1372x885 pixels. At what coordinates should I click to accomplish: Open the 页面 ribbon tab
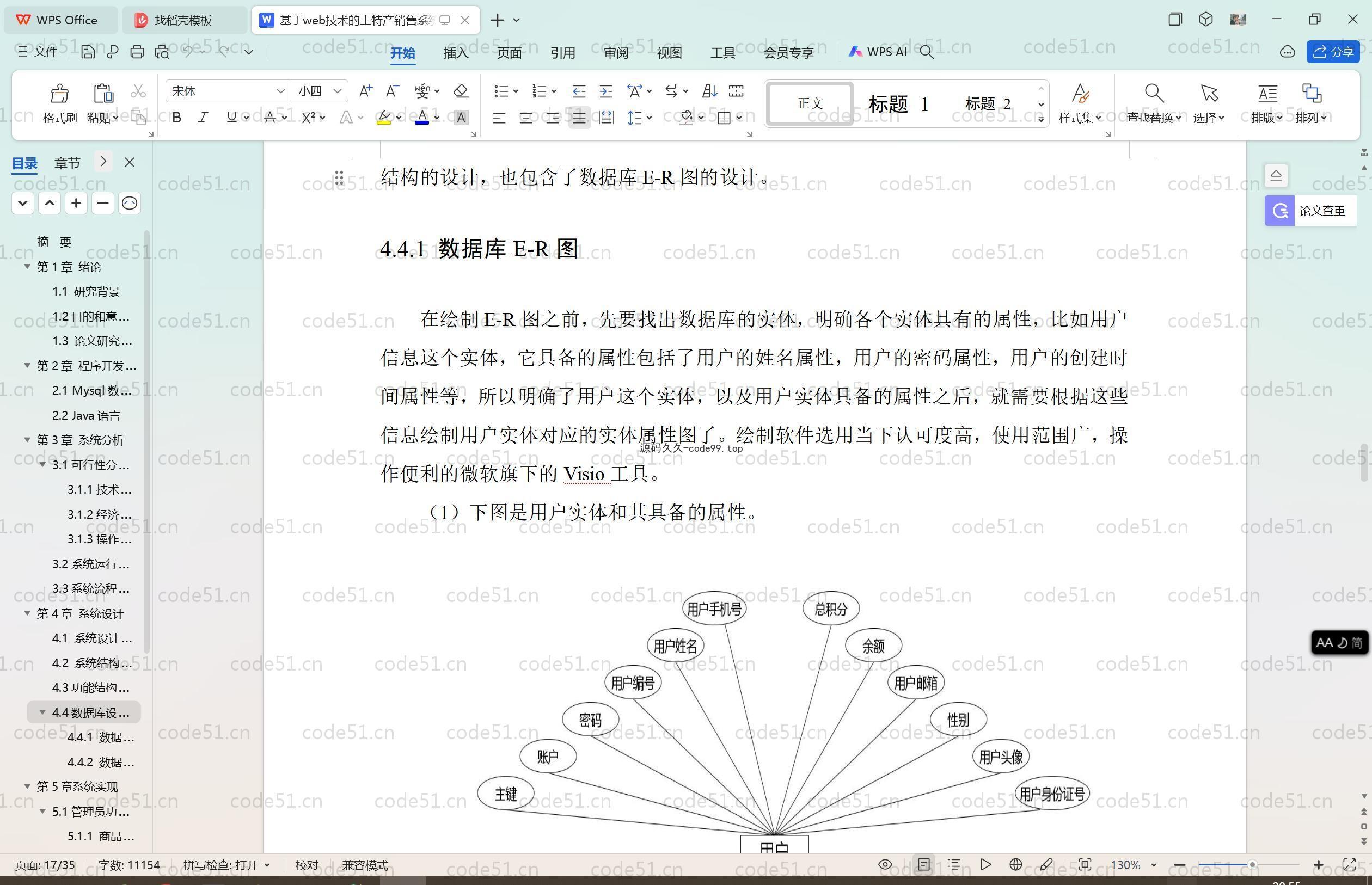(x=509, y=52)
